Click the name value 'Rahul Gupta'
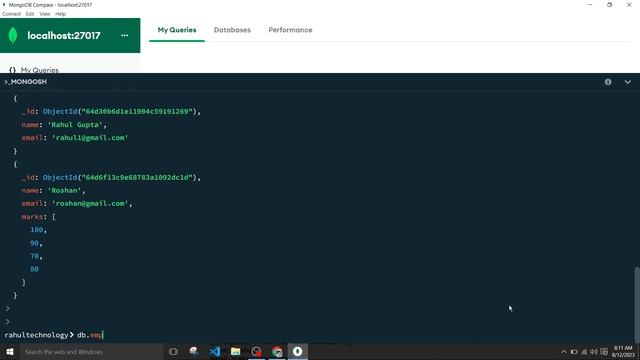The image size is (640, 360). point(75,124)
